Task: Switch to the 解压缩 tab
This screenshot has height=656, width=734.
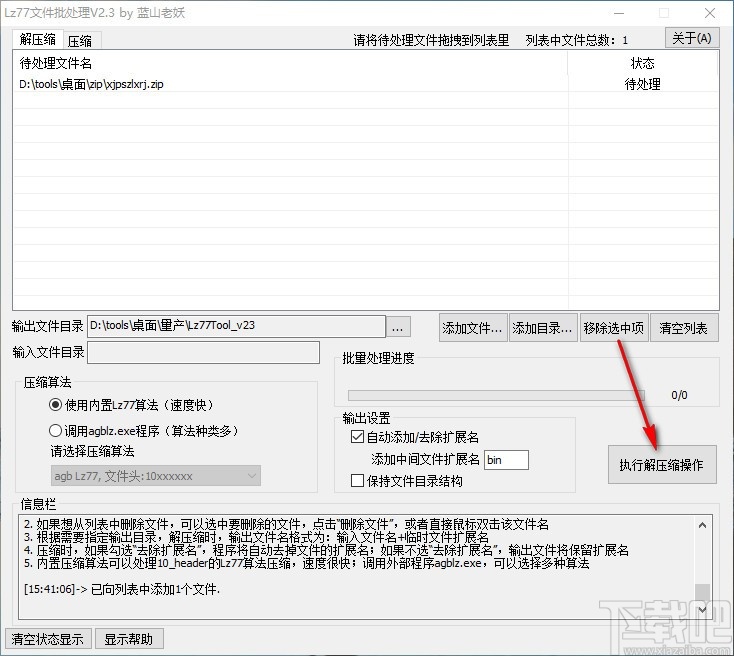Action: 37,39
